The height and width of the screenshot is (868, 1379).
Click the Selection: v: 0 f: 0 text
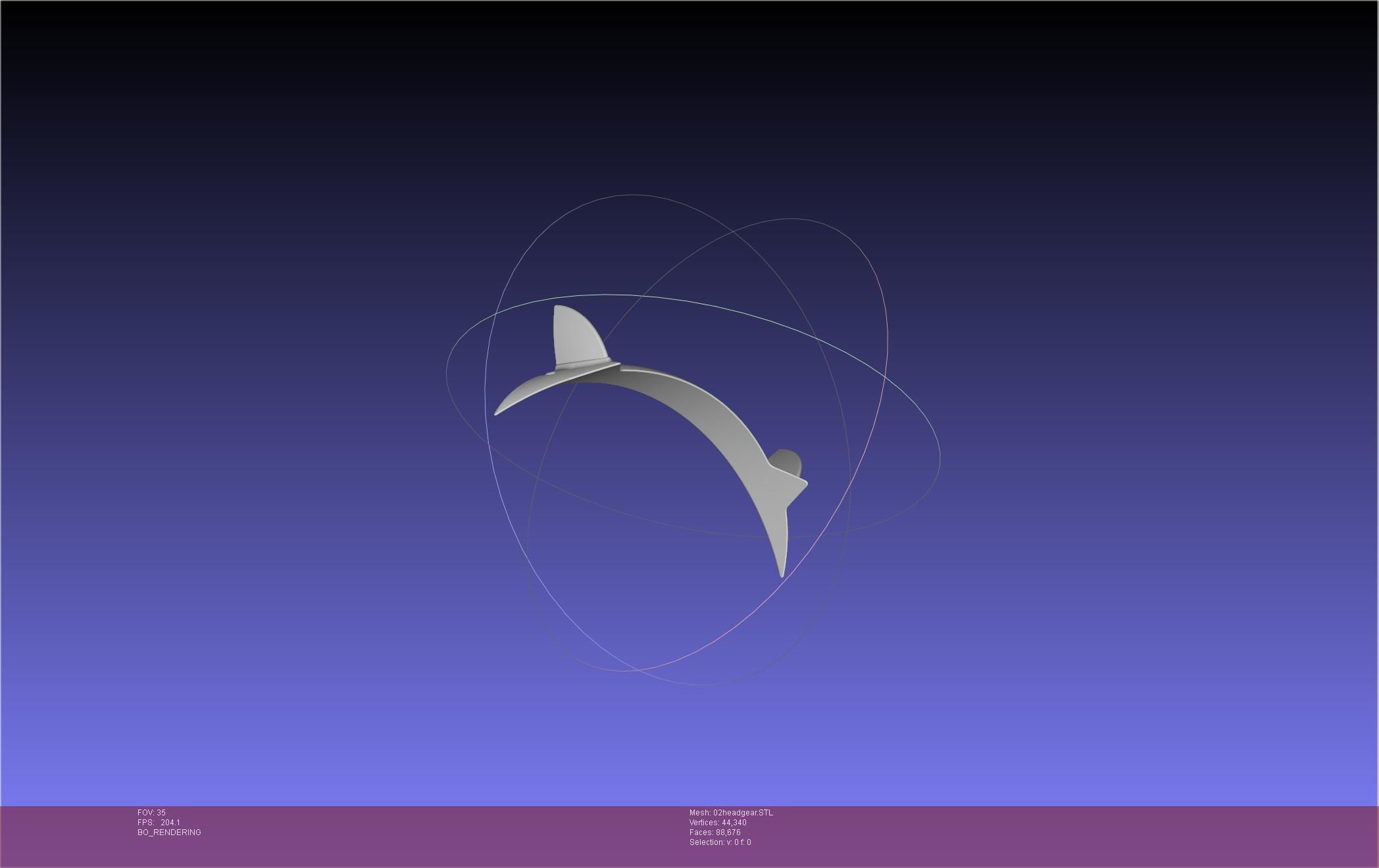(x=720, y=842)
